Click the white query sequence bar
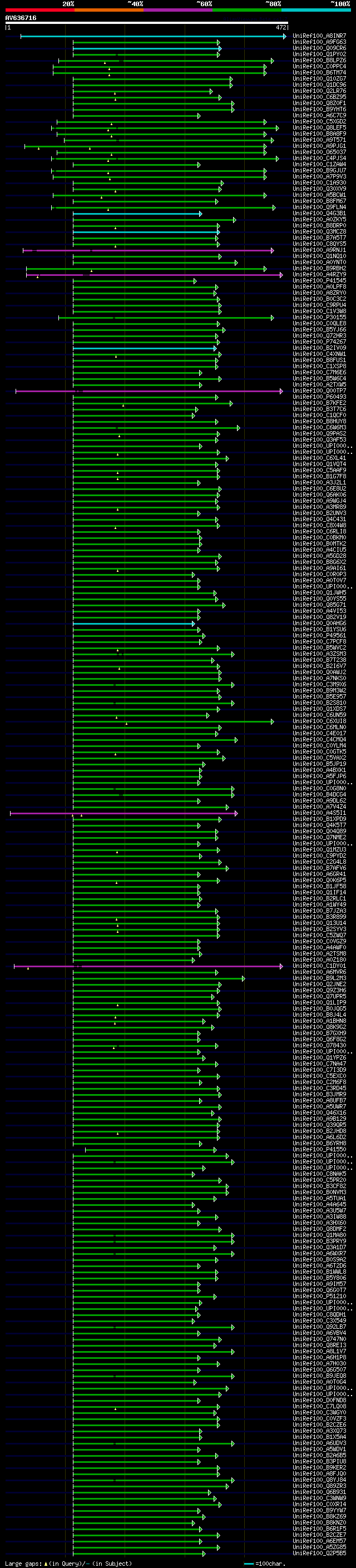The image size is (356, 1568). [x=147, y=23]
